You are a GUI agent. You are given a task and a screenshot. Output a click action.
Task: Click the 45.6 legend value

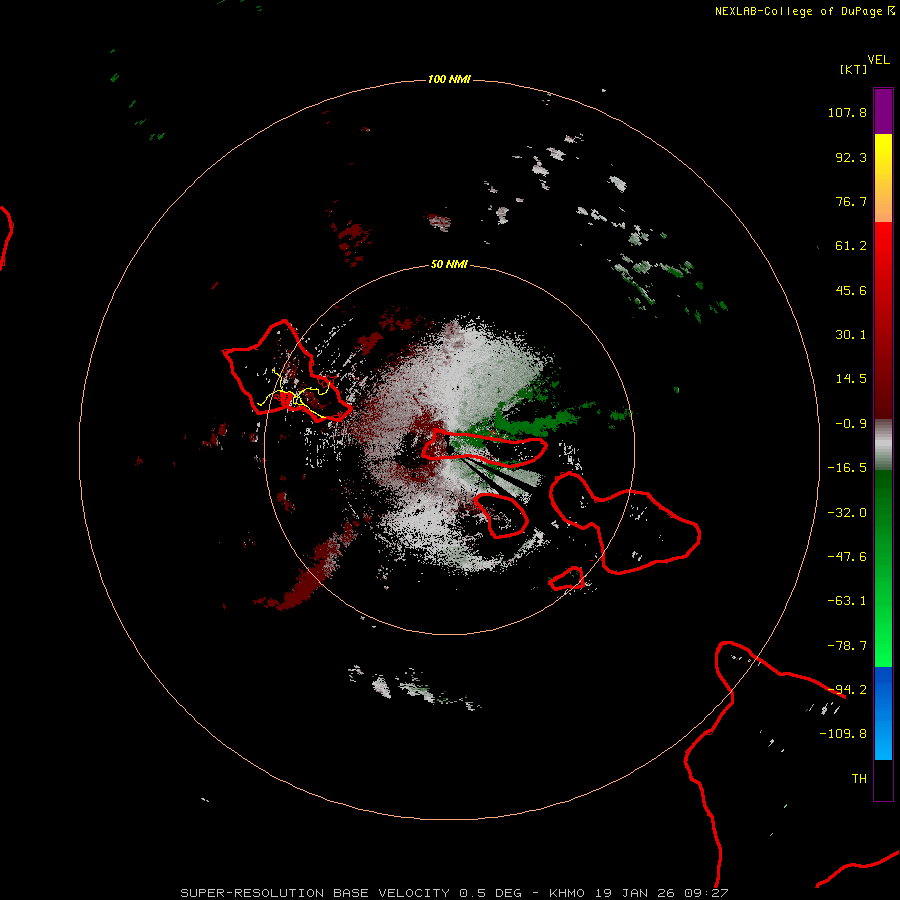coord(851,290)
